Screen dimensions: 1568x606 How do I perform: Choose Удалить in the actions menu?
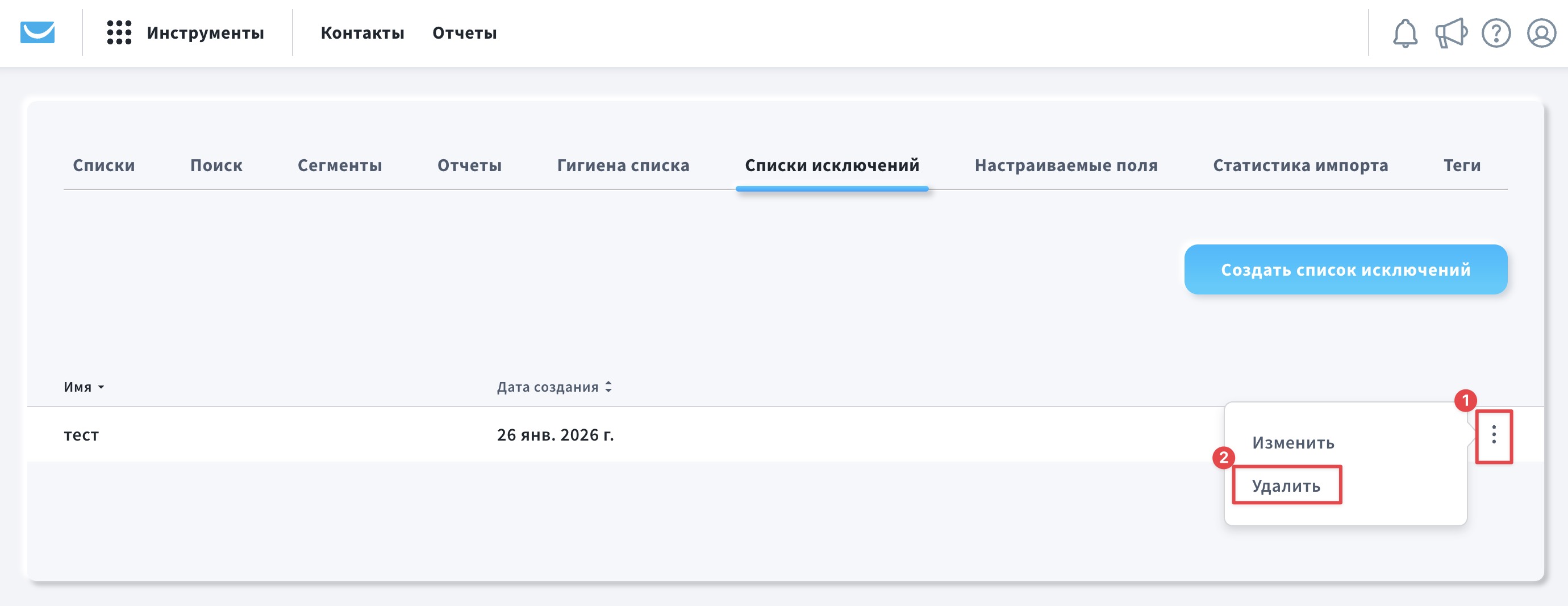[x=1286, y=485]
